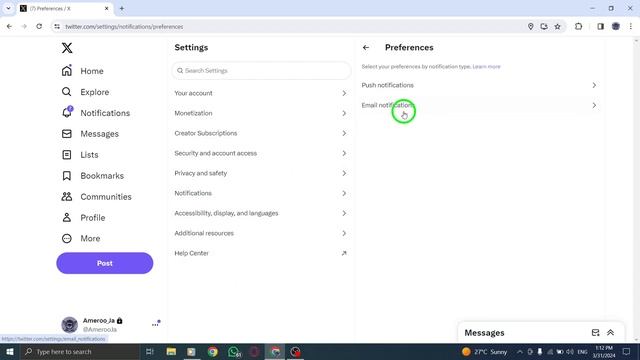
Task: Open Communities in sidebar
Action: pos(96,197)
